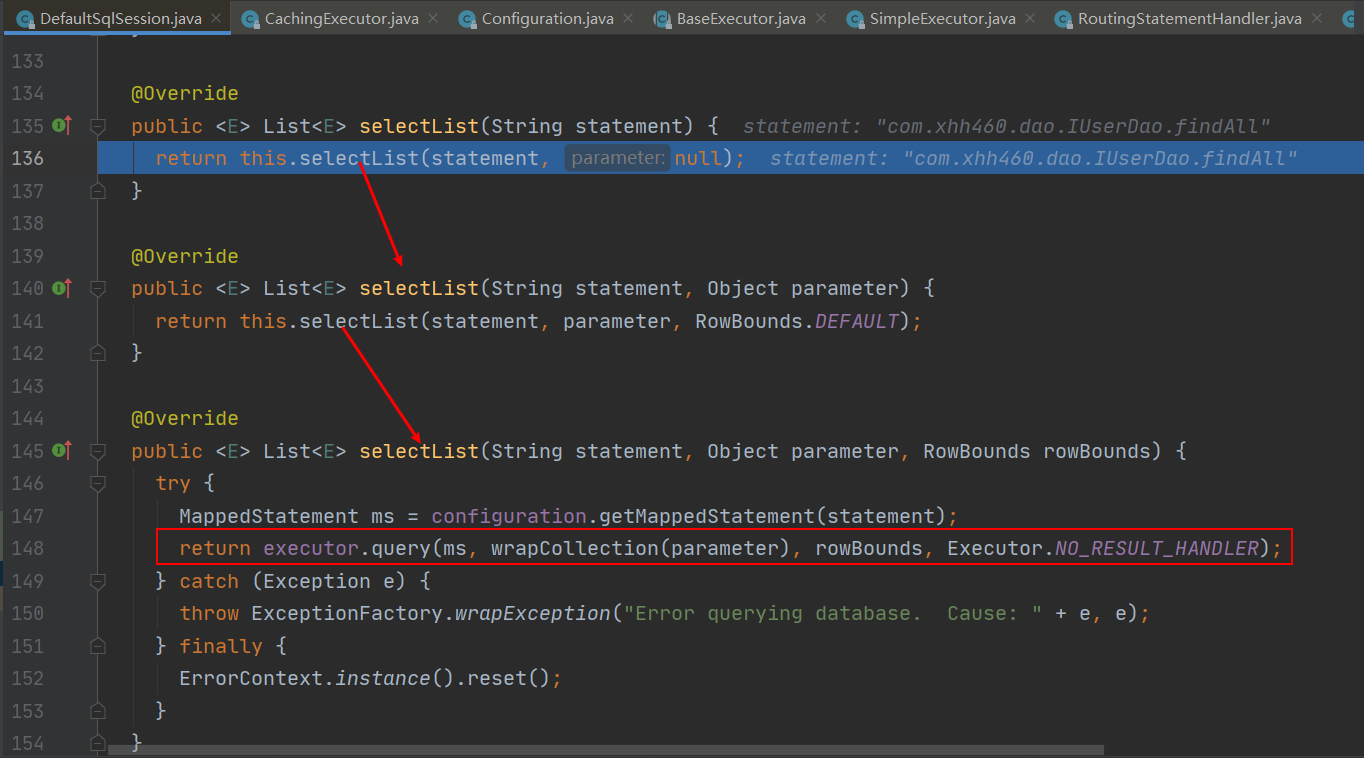
Task: Click the getMappedStatement call on line 147
Action: tap(706, 516)
